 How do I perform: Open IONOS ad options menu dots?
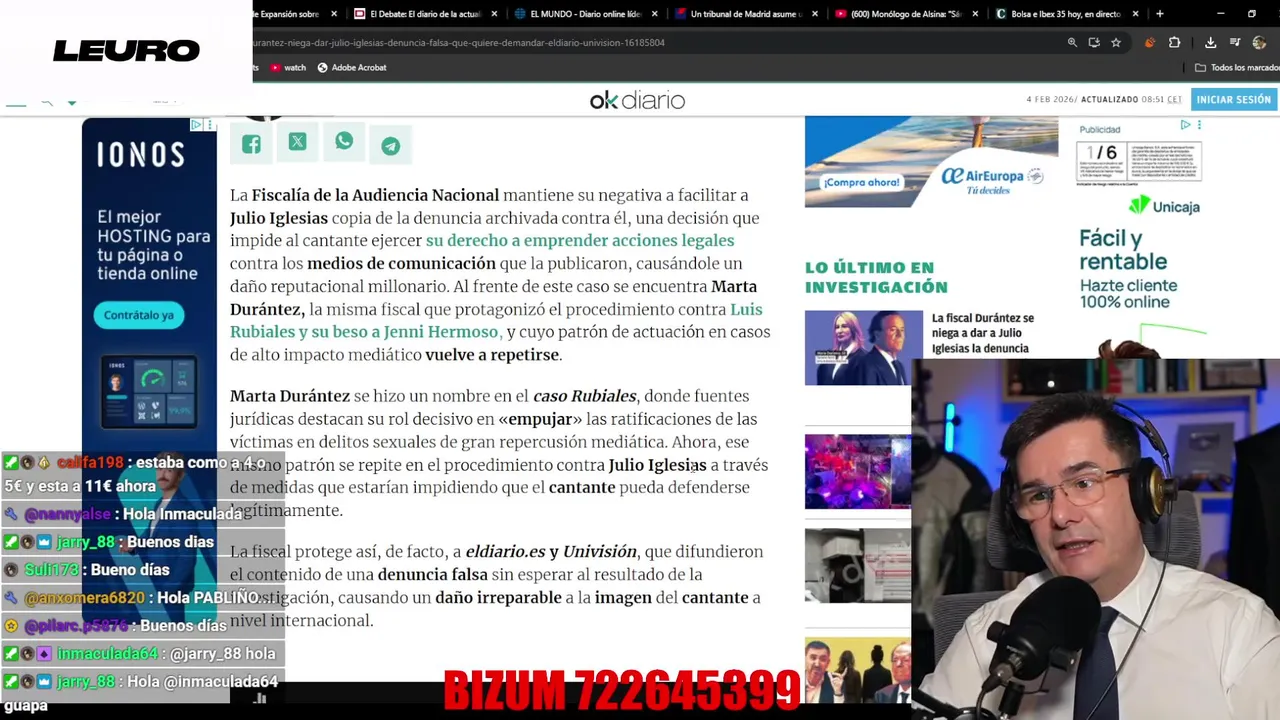(209, 125)
